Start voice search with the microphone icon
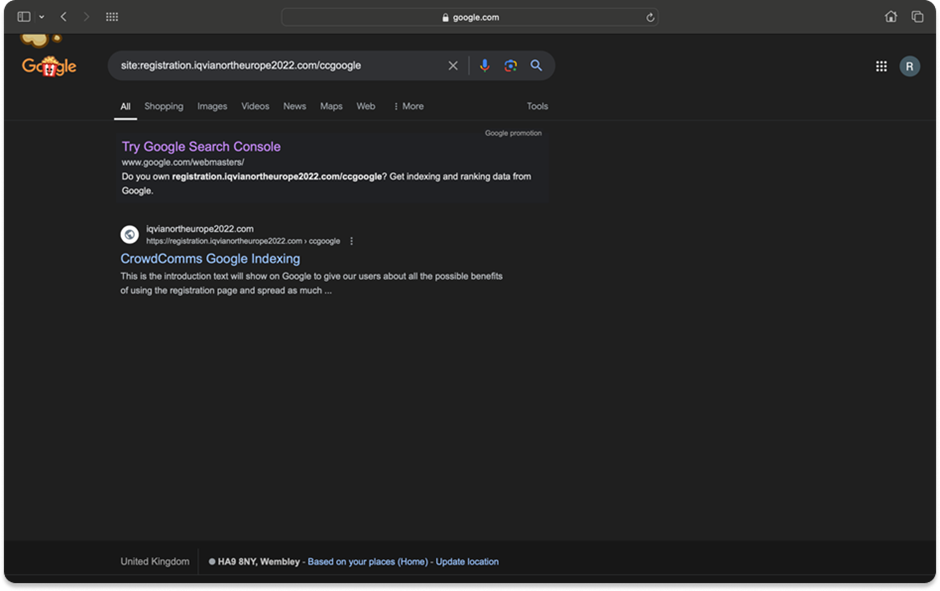 (485, 66)
